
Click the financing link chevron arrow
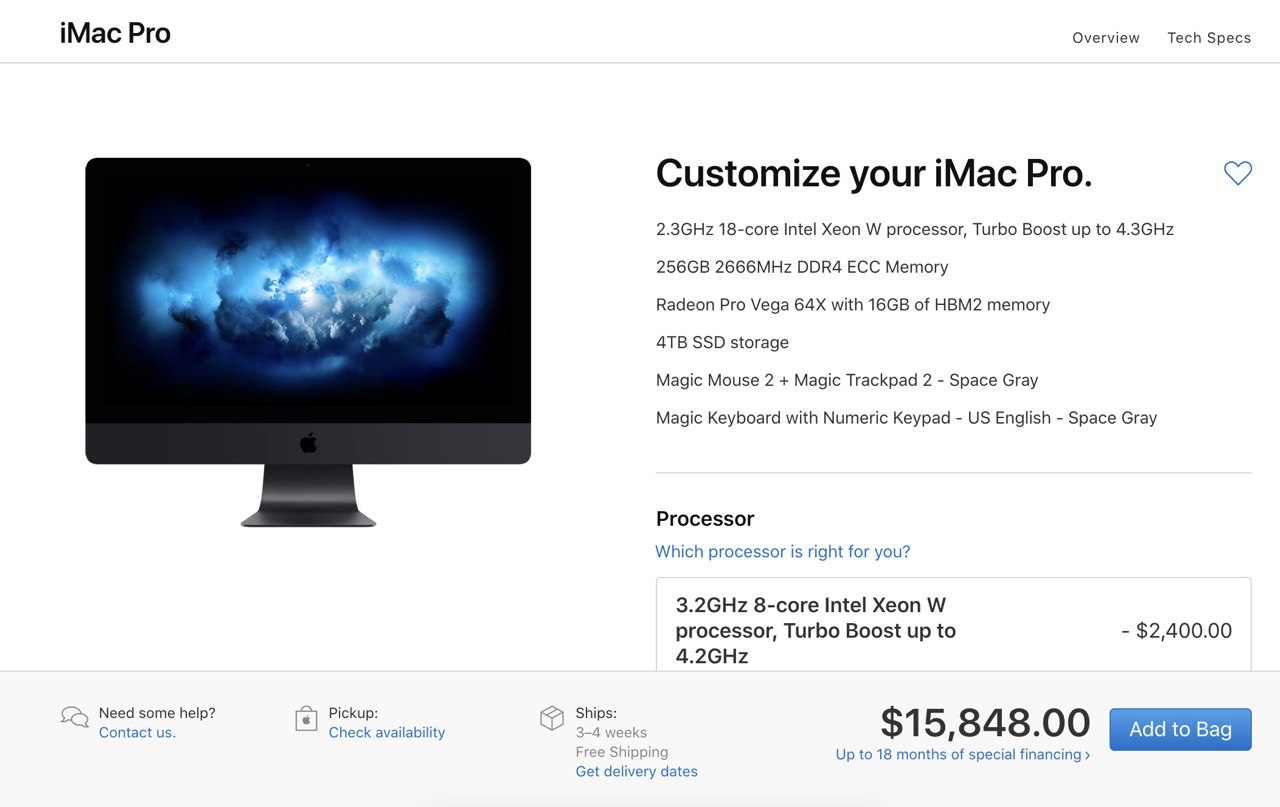(1087, 755)
